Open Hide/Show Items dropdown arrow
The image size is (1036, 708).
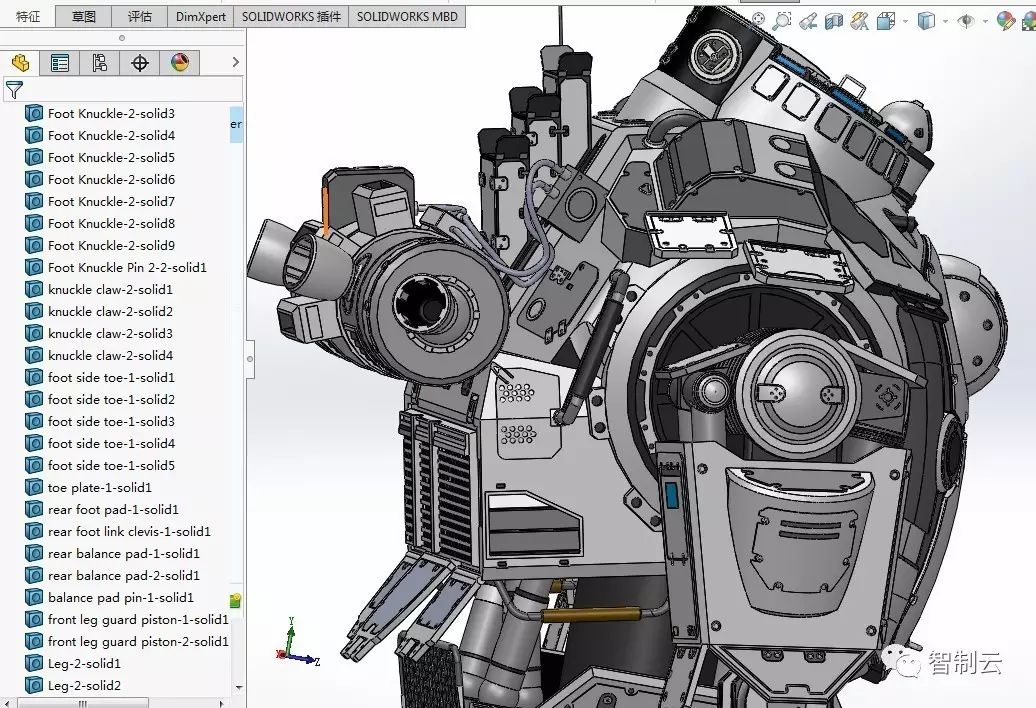(x=984, y=22)
